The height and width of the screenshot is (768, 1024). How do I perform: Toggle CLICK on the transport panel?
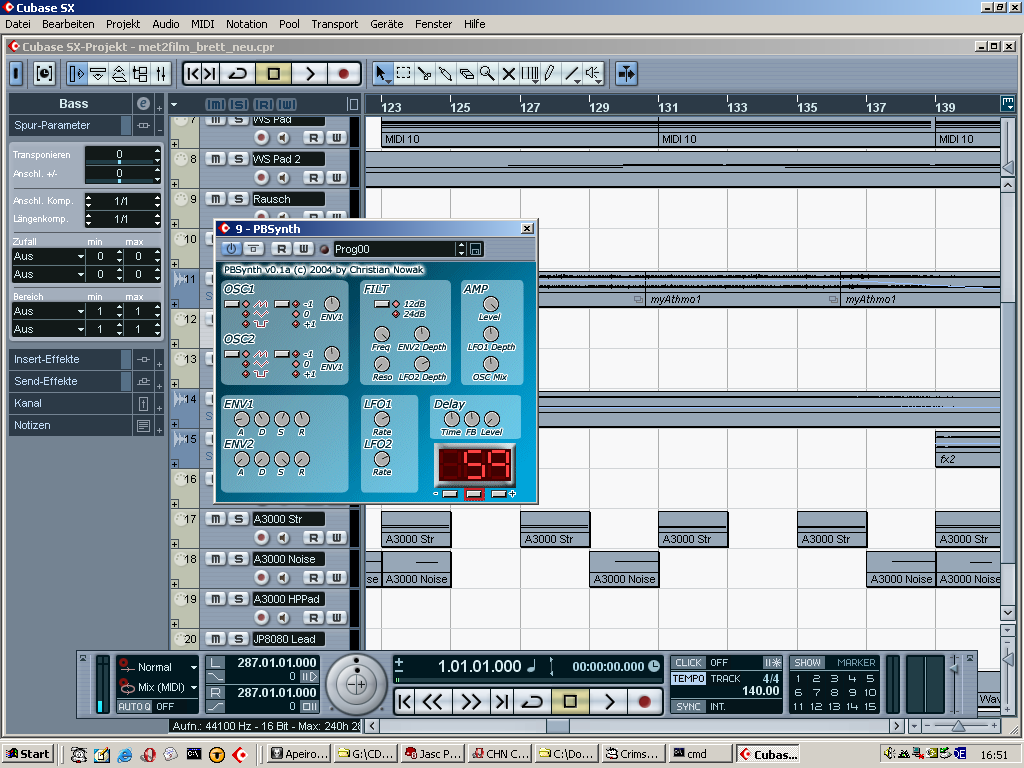pyautogui.click(x=688, y=663)
